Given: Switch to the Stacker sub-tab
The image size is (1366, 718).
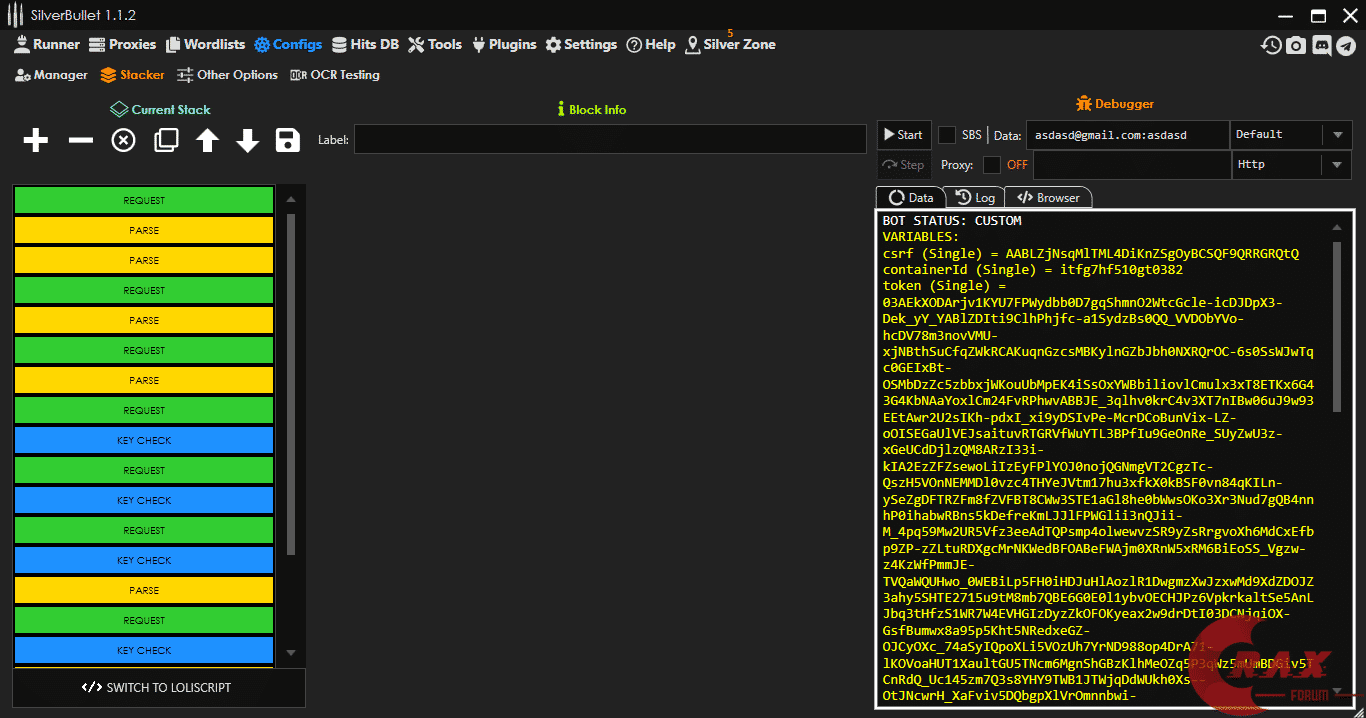Looking at the screenshot, I should tap(133, 75).
